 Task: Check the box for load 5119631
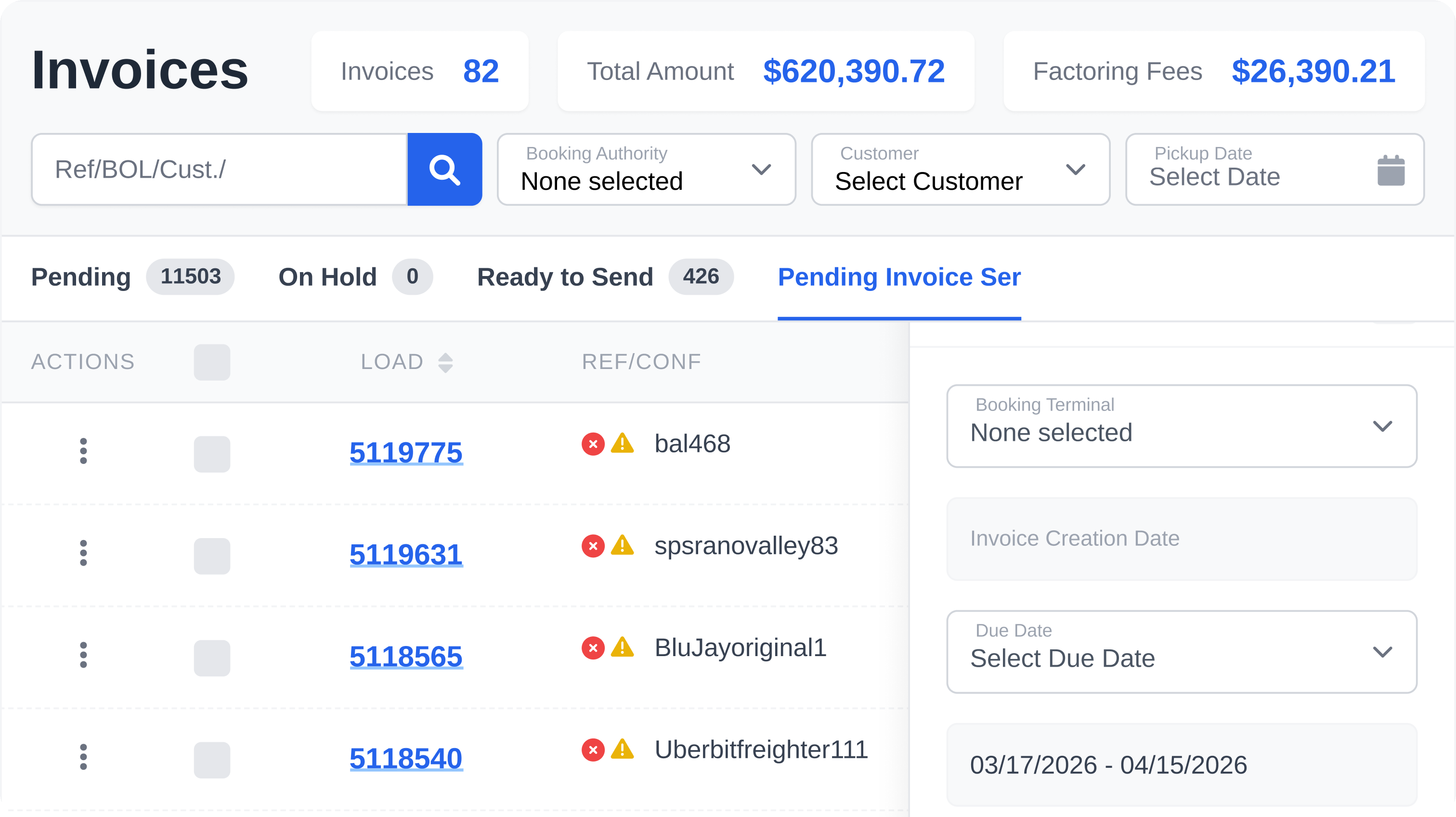click(212, 556)
